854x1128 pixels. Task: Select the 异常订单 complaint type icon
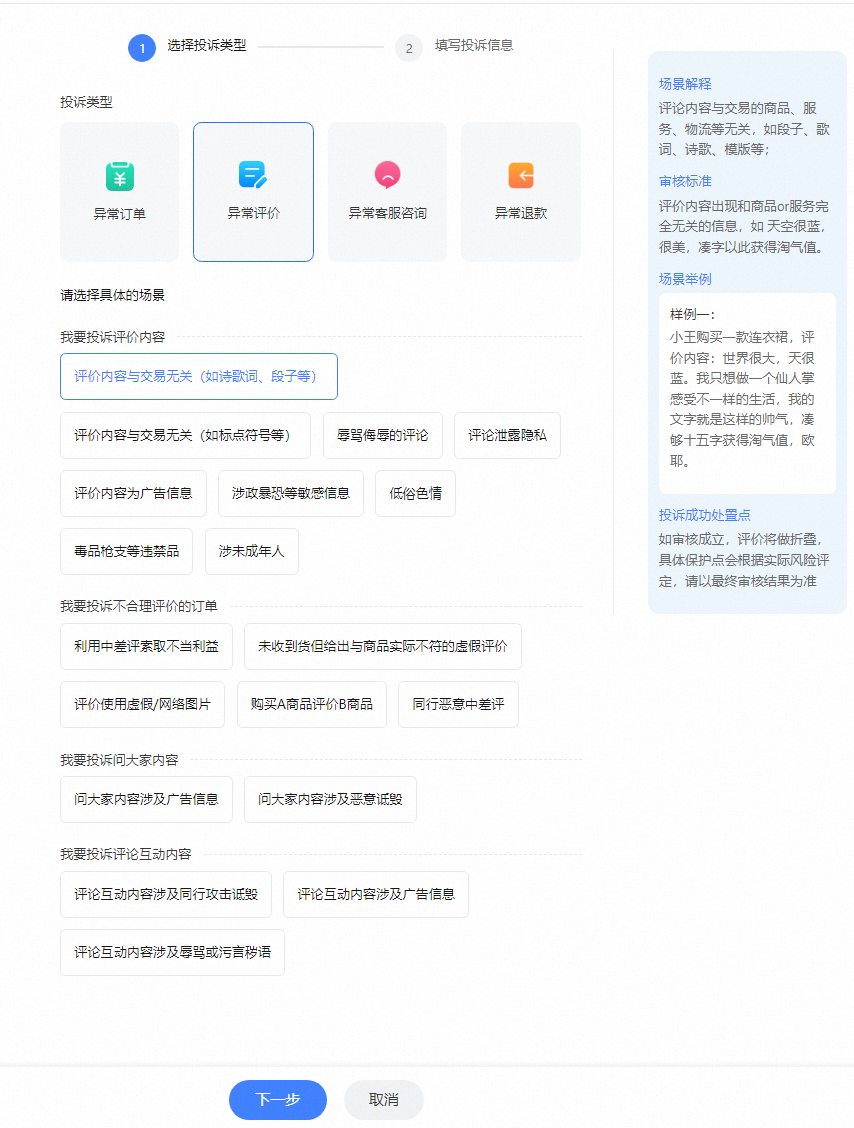[x=119, y=176]
